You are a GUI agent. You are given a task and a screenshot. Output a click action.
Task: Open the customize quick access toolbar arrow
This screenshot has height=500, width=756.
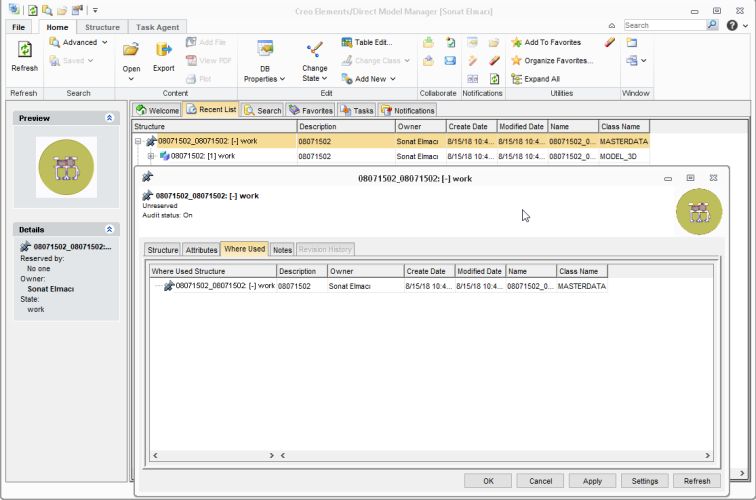point(95,10)
